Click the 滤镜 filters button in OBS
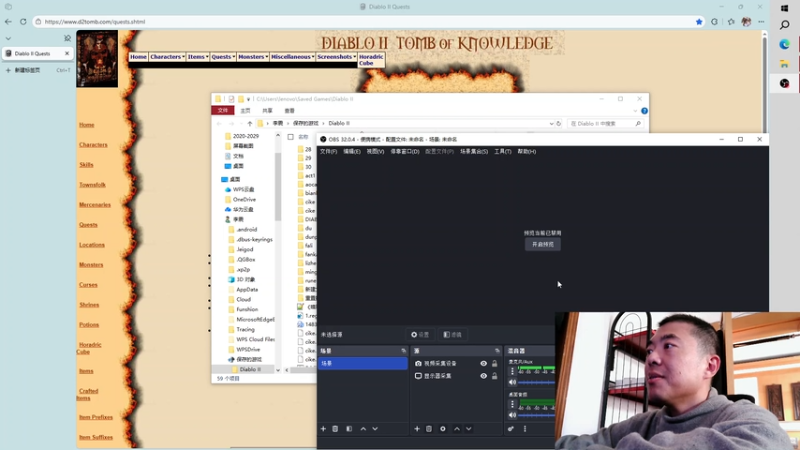 click(453, 335)
